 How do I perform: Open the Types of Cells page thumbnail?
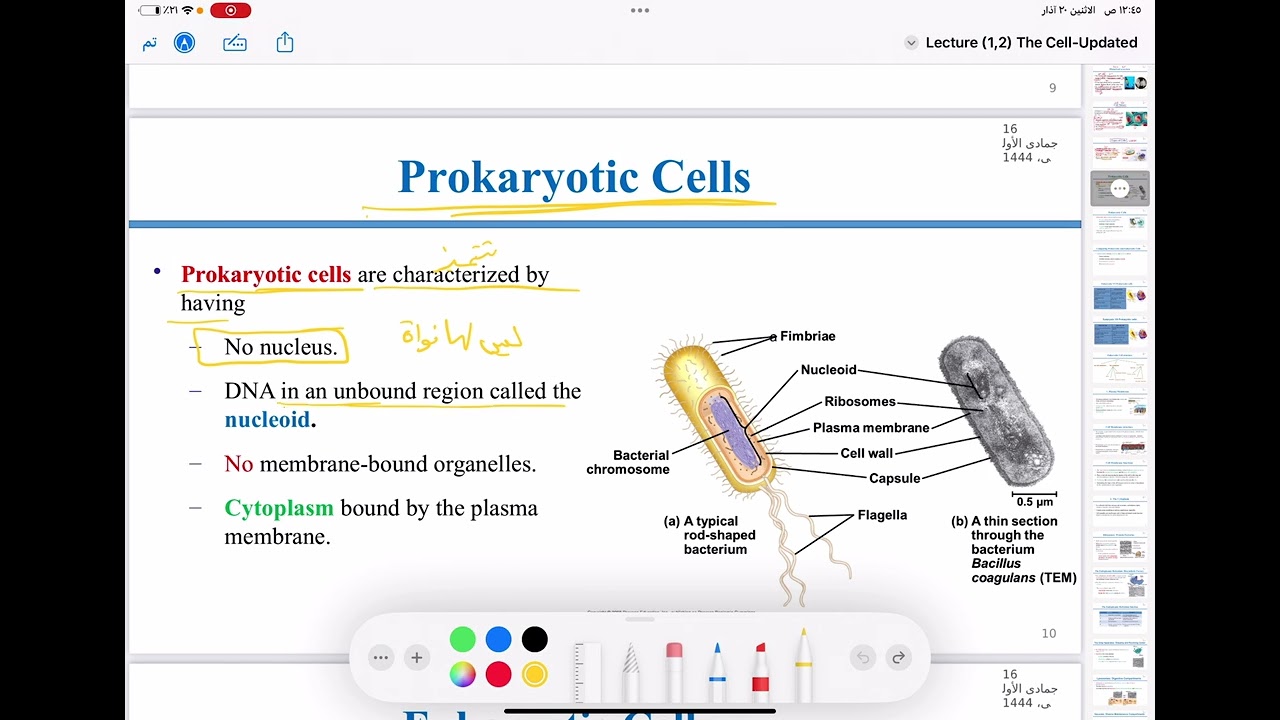pos(1120,154)
